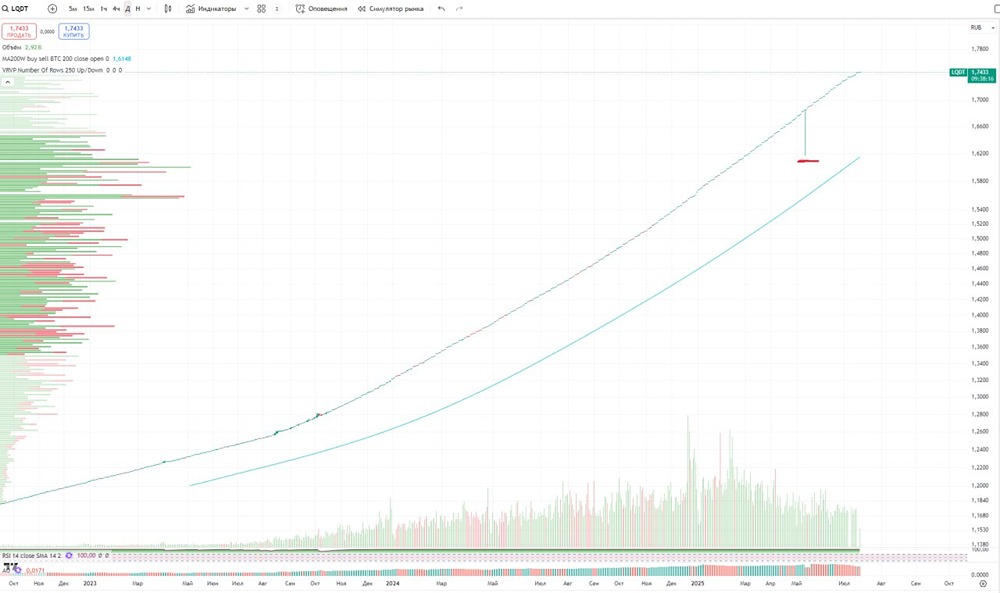Image resolution: width=1000 pixels, height=593 pixels.
Task: Undo the last chart action
Action: [x=441, y=9]
